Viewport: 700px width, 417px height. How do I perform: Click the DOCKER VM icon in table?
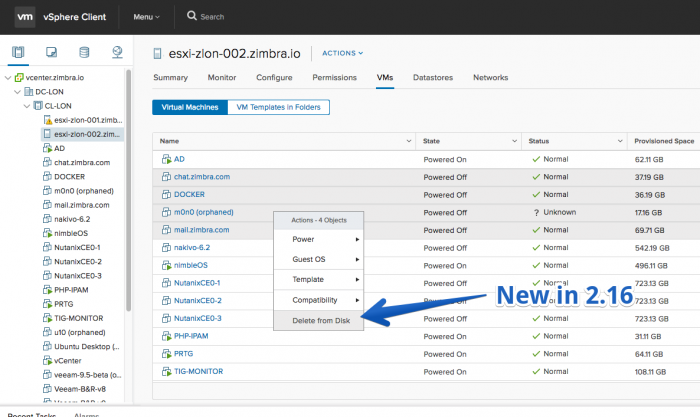click(167, 195)
